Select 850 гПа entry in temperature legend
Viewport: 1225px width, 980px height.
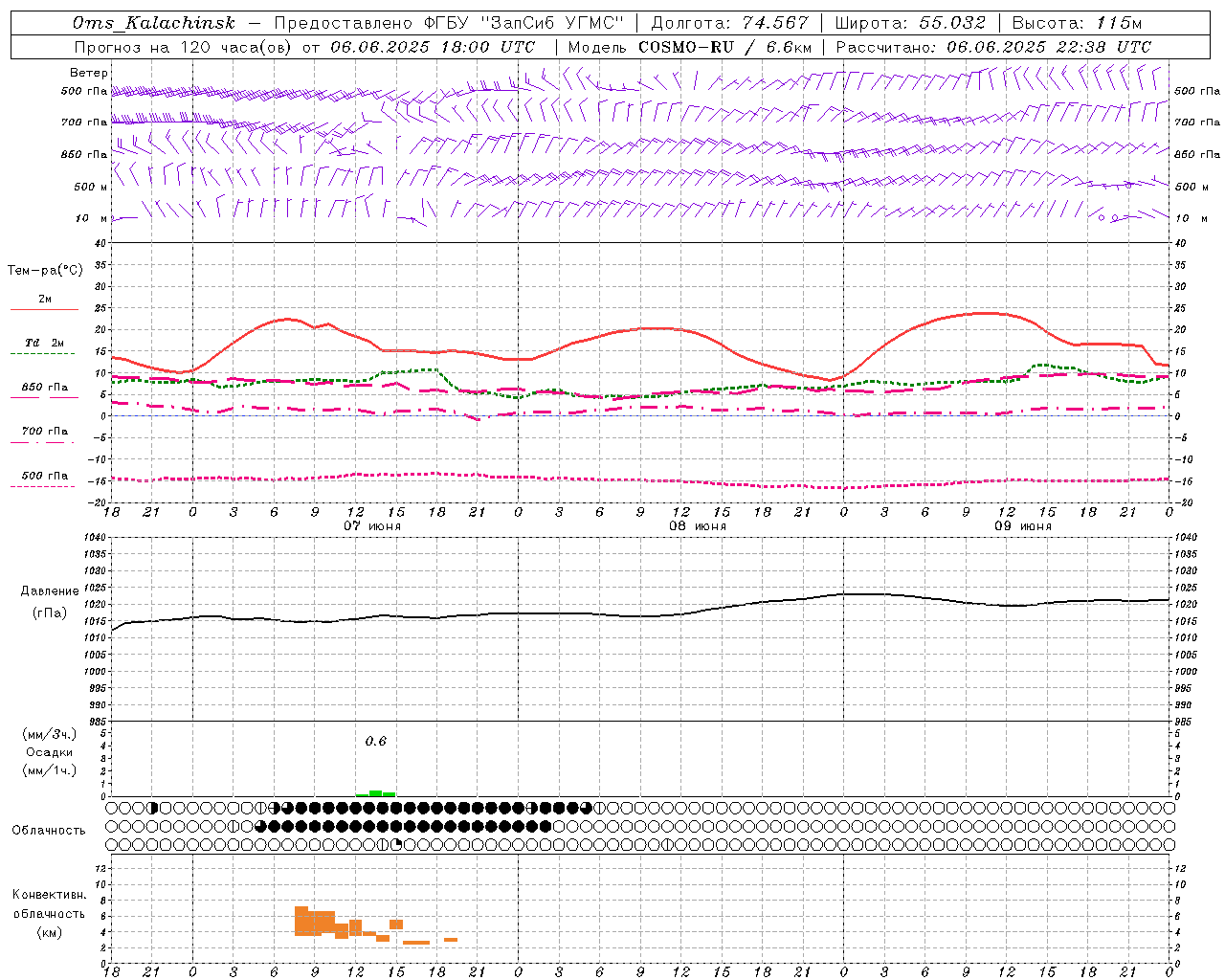point(44,388)
